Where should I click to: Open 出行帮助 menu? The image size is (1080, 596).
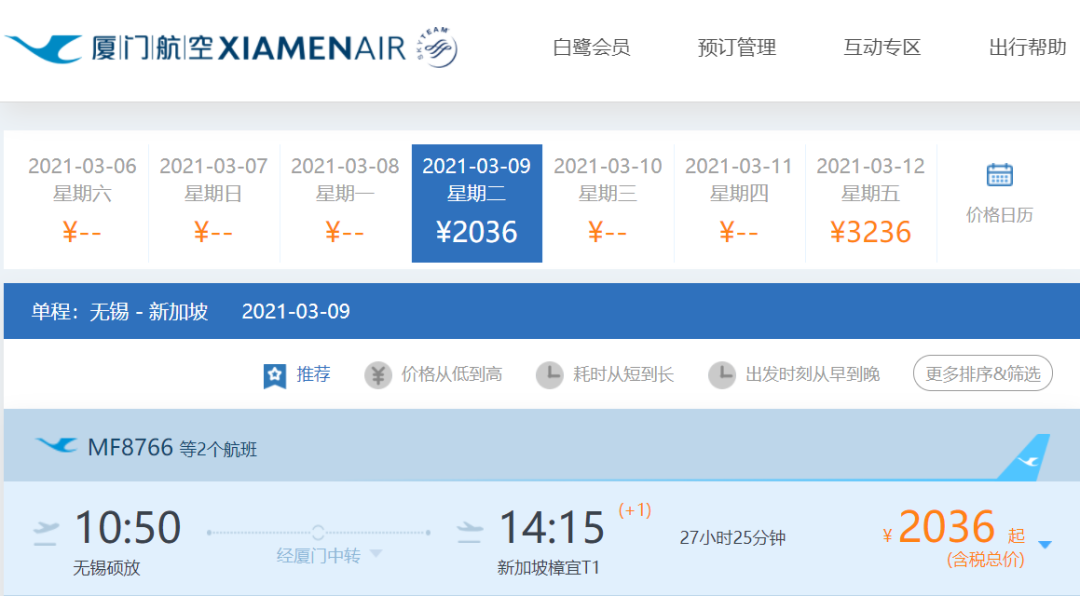point(1028,48)
